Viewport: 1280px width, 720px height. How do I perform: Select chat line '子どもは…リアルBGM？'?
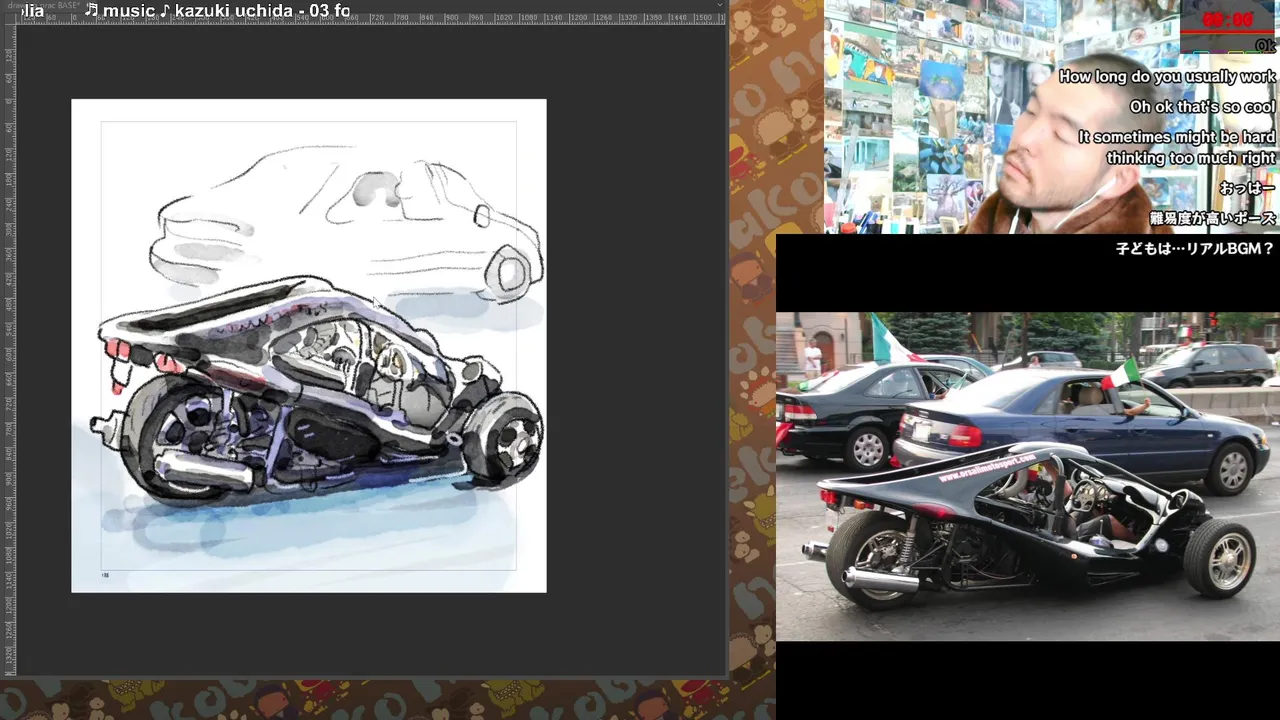tap(1195, 249)
